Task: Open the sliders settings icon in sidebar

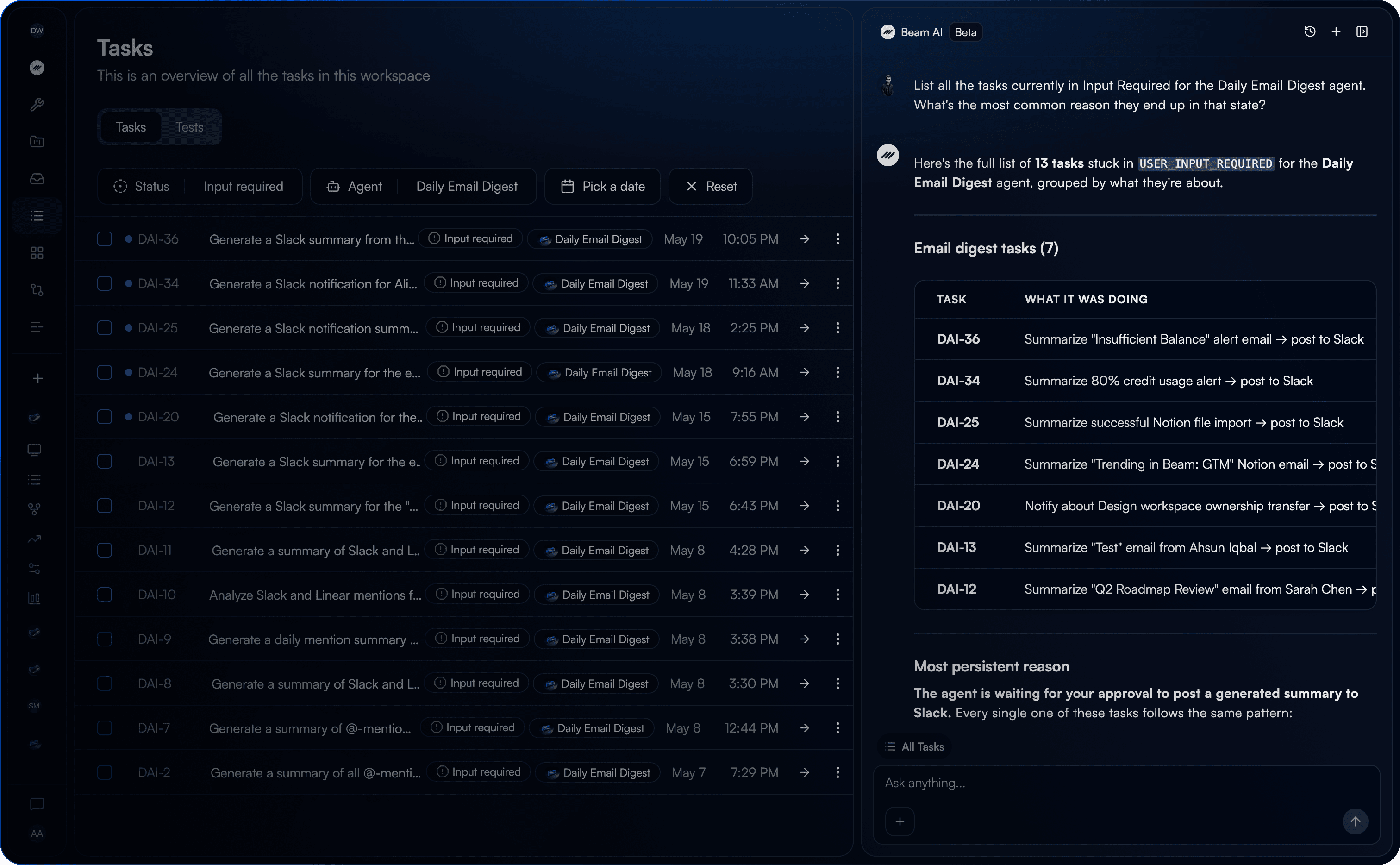Action: tap(34, 569)
